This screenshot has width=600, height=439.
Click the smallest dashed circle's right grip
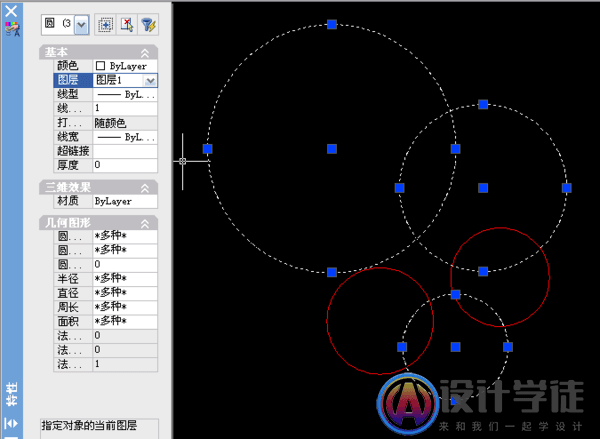508,347
